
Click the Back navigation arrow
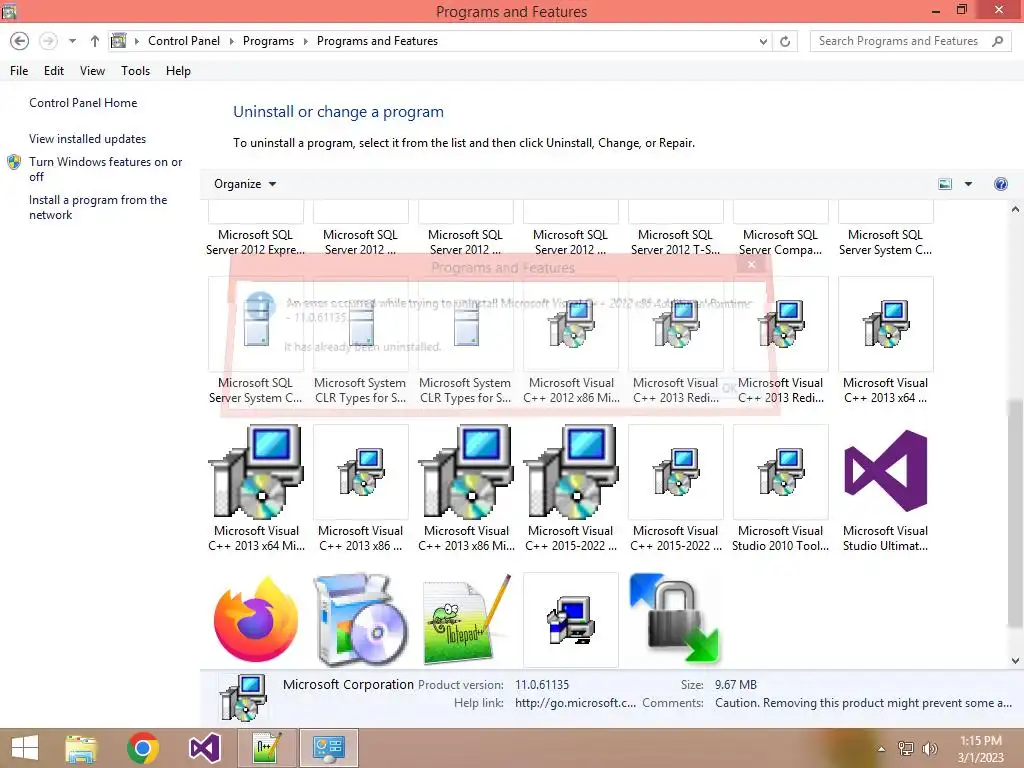coord(20,41)
